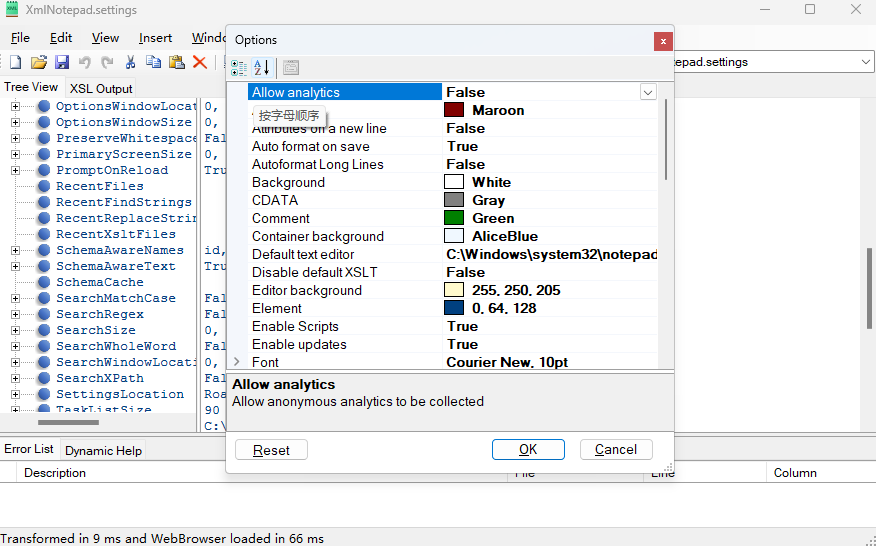Click the Copy icon in toolbar
The image size is (876, 546).
tap(153, 62)
